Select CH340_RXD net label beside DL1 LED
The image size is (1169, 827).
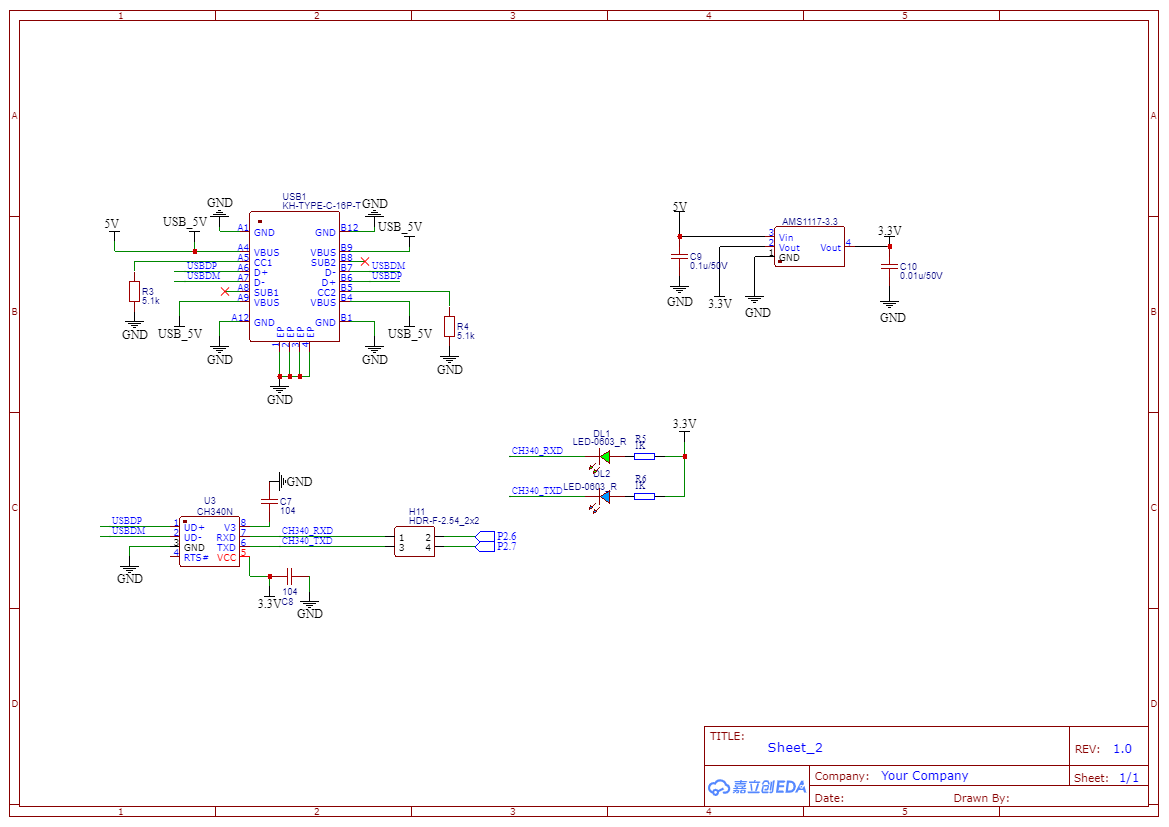(537, 450)
